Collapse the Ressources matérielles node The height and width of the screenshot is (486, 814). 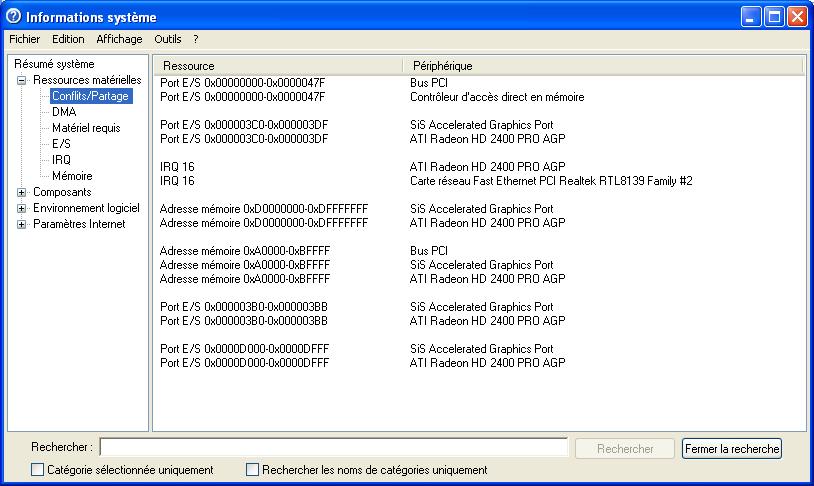pyautogui.click(x=21, y=80)
